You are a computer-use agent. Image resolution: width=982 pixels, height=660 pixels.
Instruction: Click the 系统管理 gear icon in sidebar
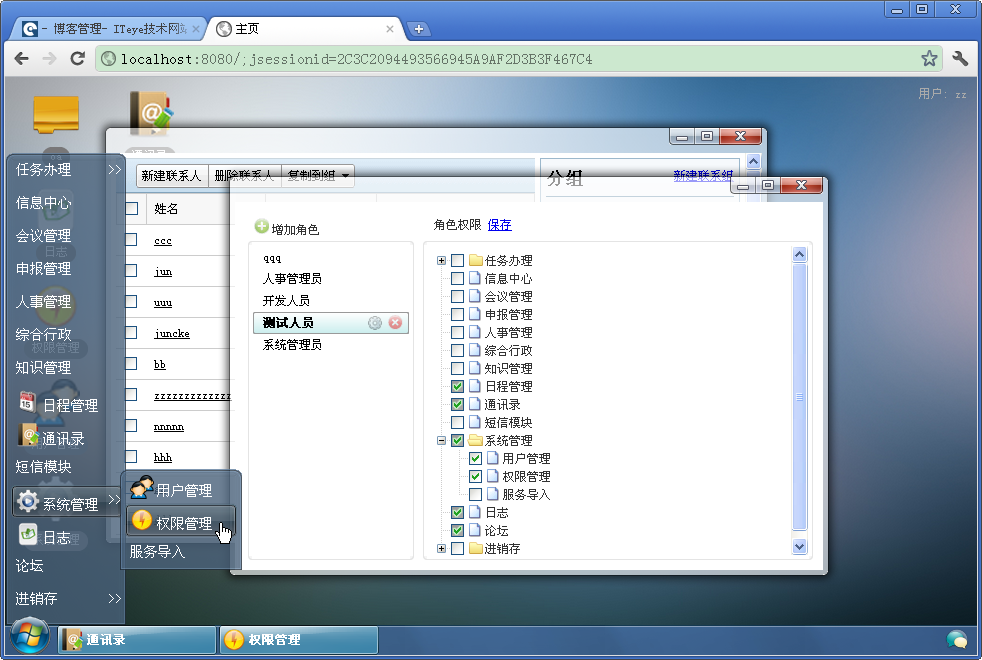point(29,502)
